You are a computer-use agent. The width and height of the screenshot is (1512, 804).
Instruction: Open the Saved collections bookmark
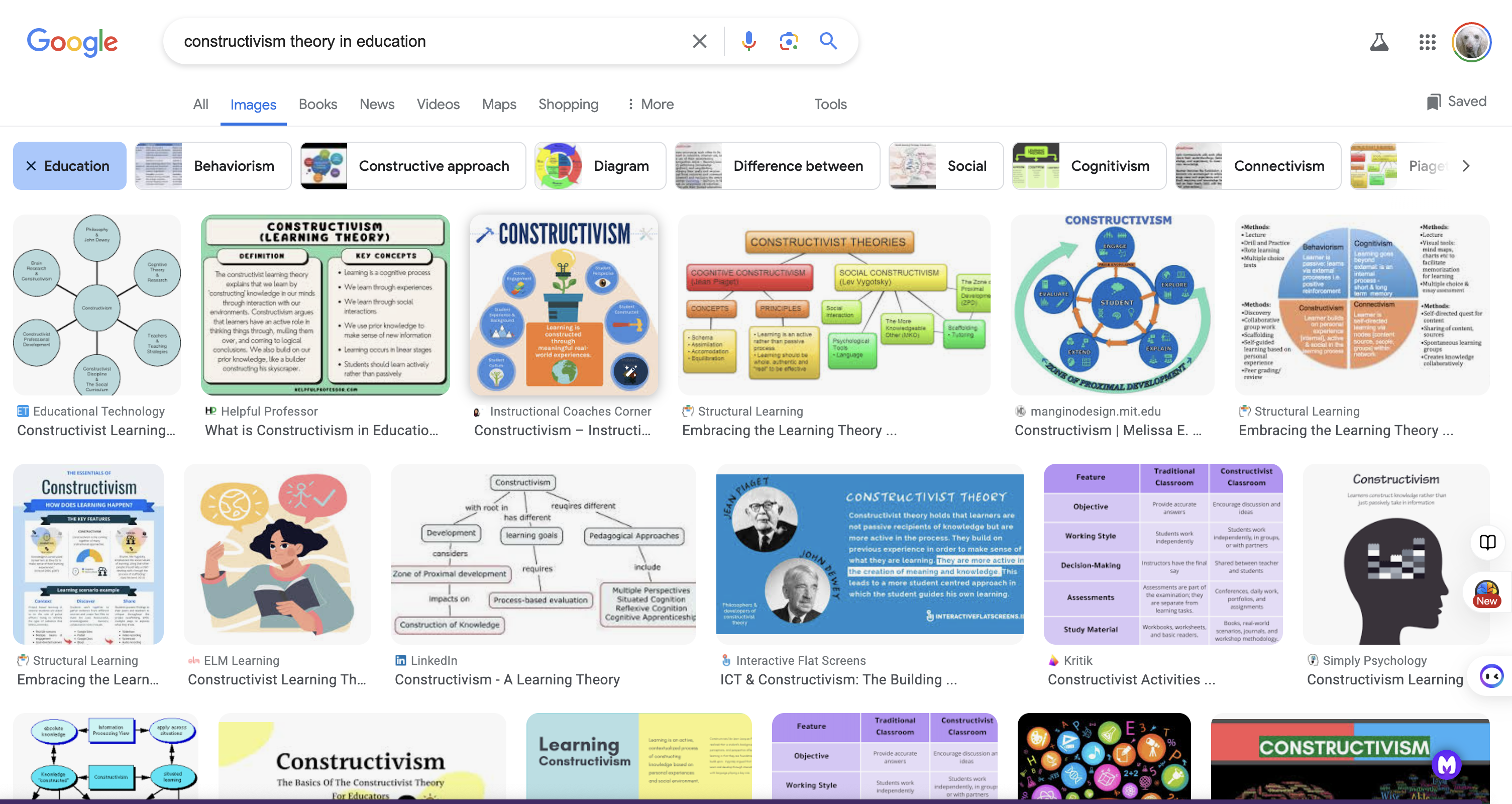[x=1457, y=102]
